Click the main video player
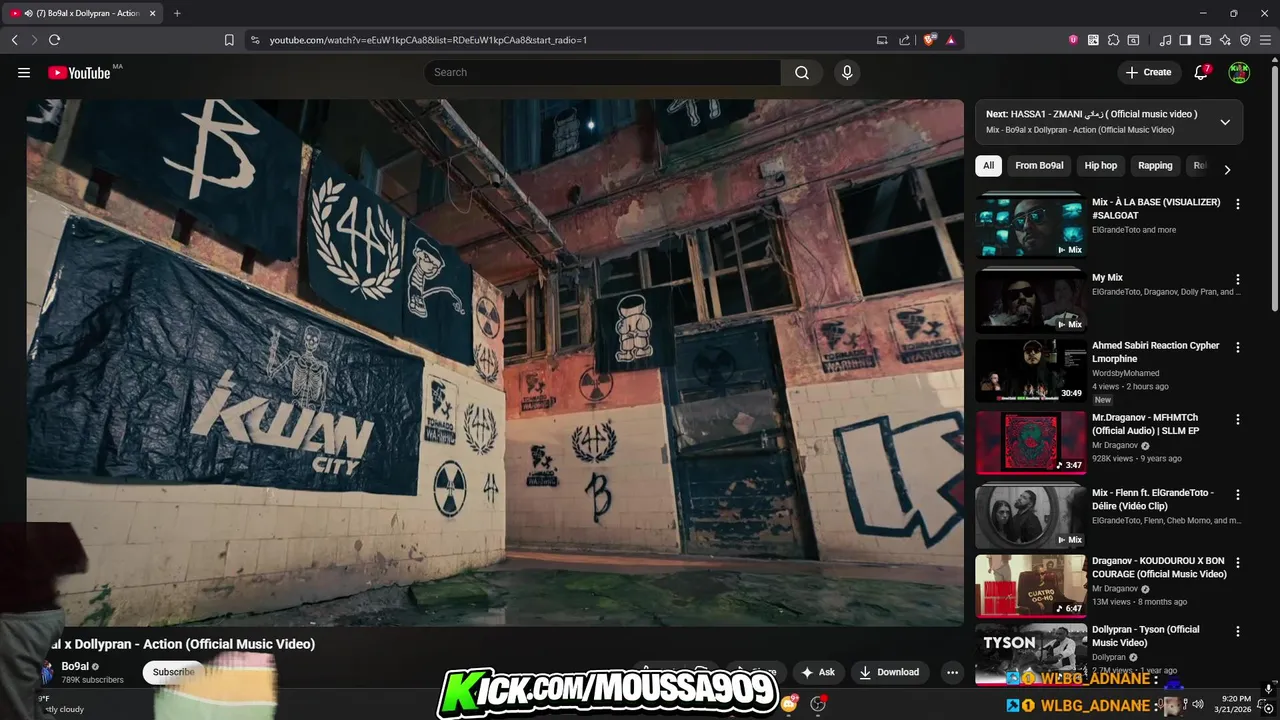The image size is (1280, 720). pos(495,362)
